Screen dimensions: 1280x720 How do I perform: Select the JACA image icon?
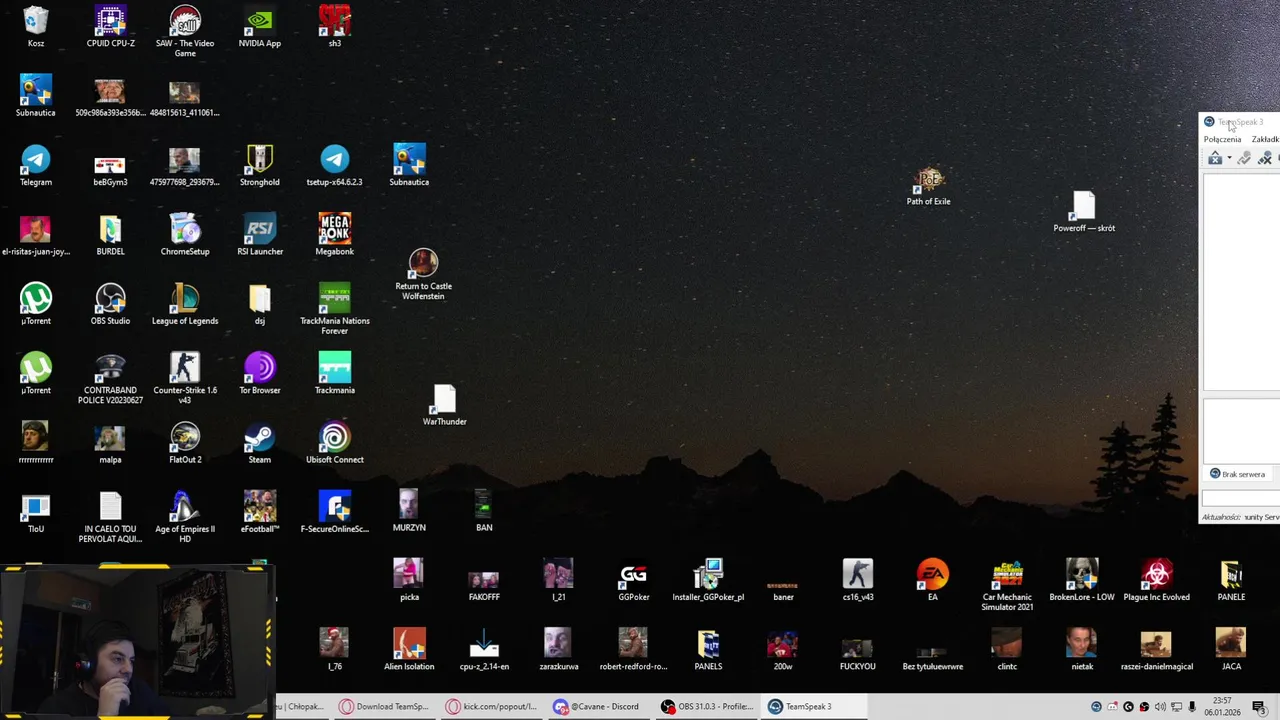[x=1231, y=649]
